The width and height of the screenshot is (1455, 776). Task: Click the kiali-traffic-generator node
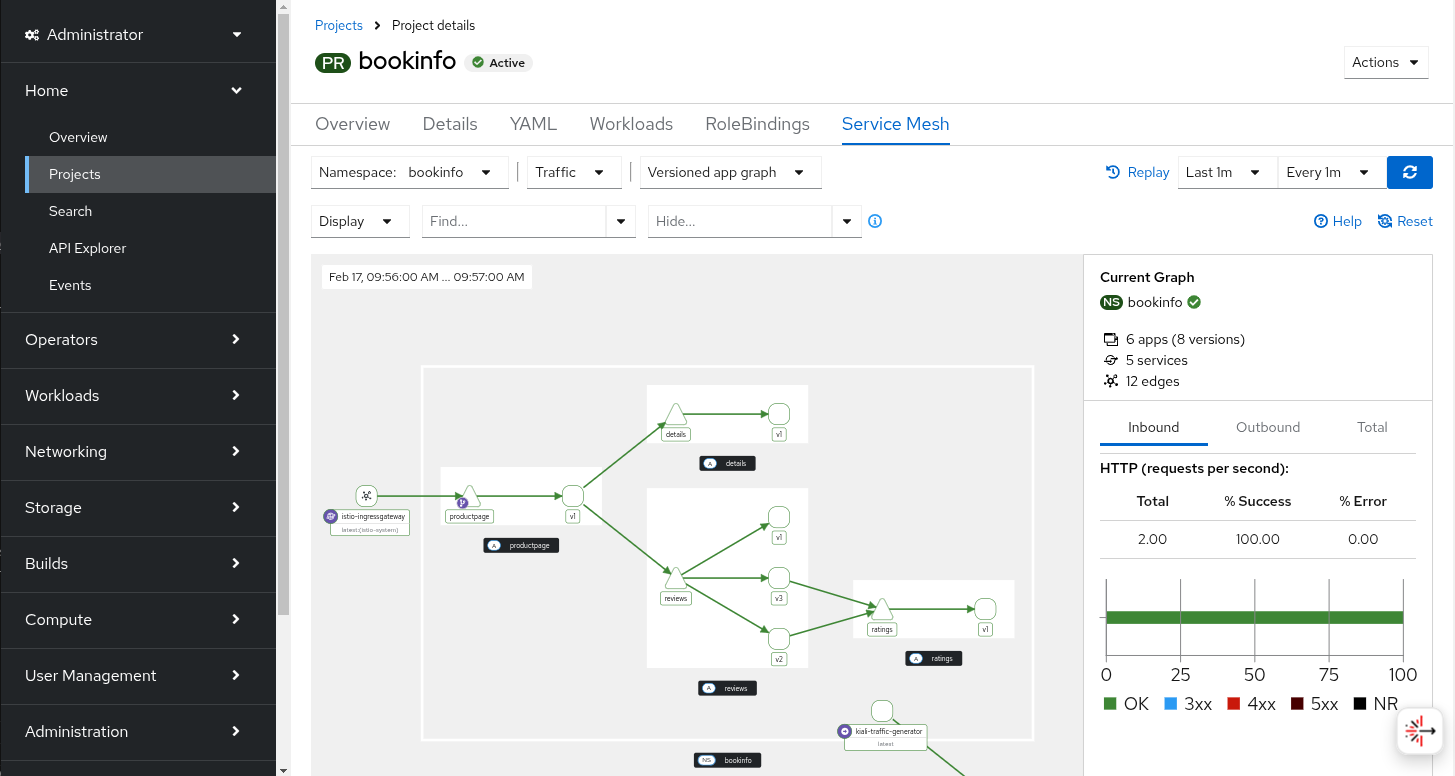coord(882,710)
